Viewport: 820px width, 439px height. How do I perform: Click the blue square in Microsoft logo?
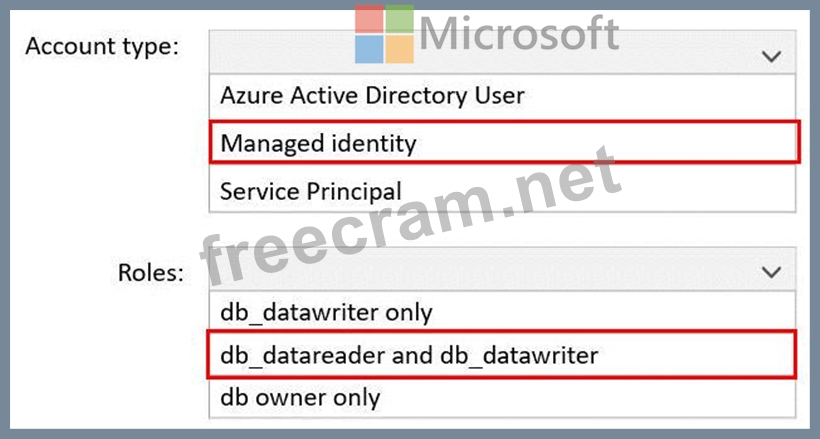pyautogui.click(x=369, y=49)
